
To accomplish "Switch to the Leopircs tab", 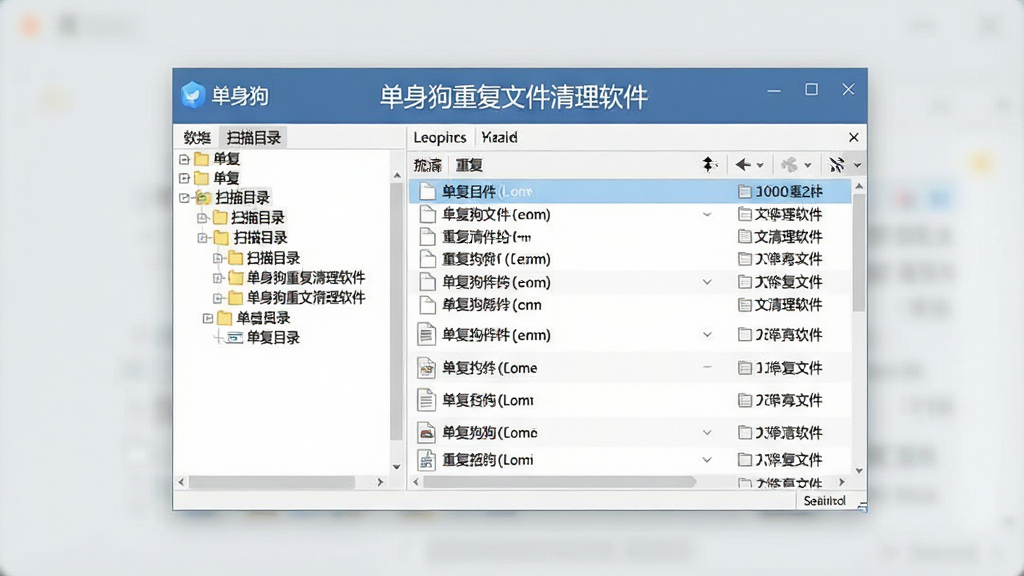I will click(440, 137).
